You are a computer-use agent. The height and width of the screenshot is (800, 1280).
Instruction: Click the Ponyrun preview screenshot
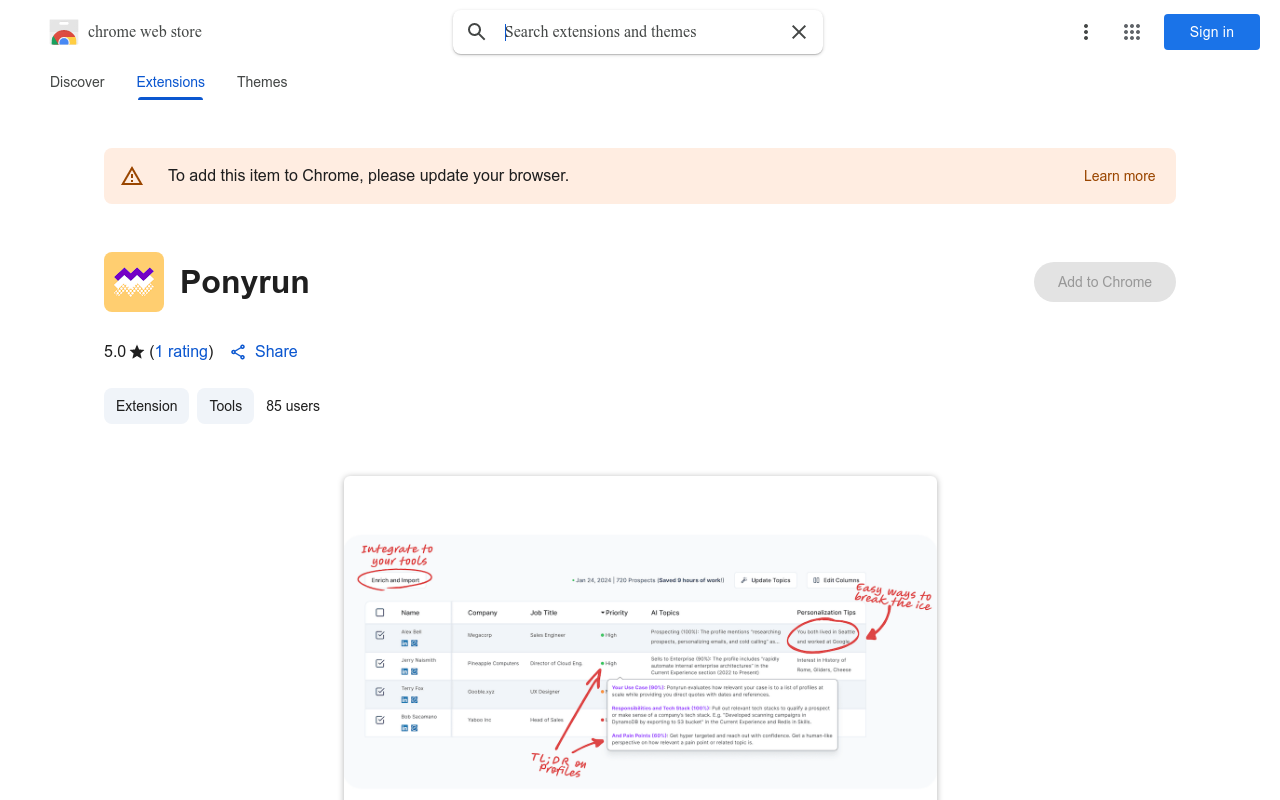tap(640, 638)
